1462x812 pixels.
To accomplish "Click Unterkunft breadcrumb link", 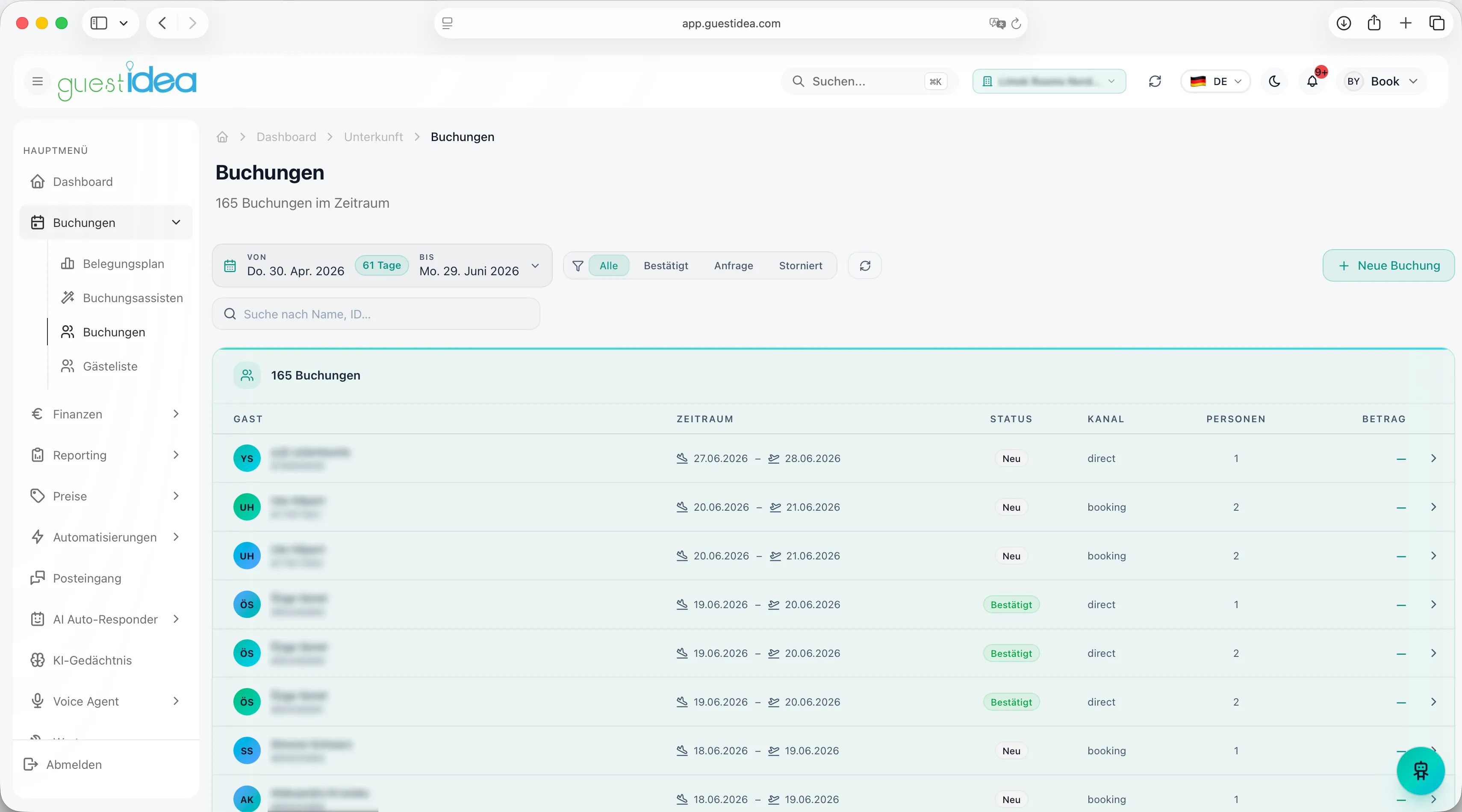I will (x=373, y=137).
